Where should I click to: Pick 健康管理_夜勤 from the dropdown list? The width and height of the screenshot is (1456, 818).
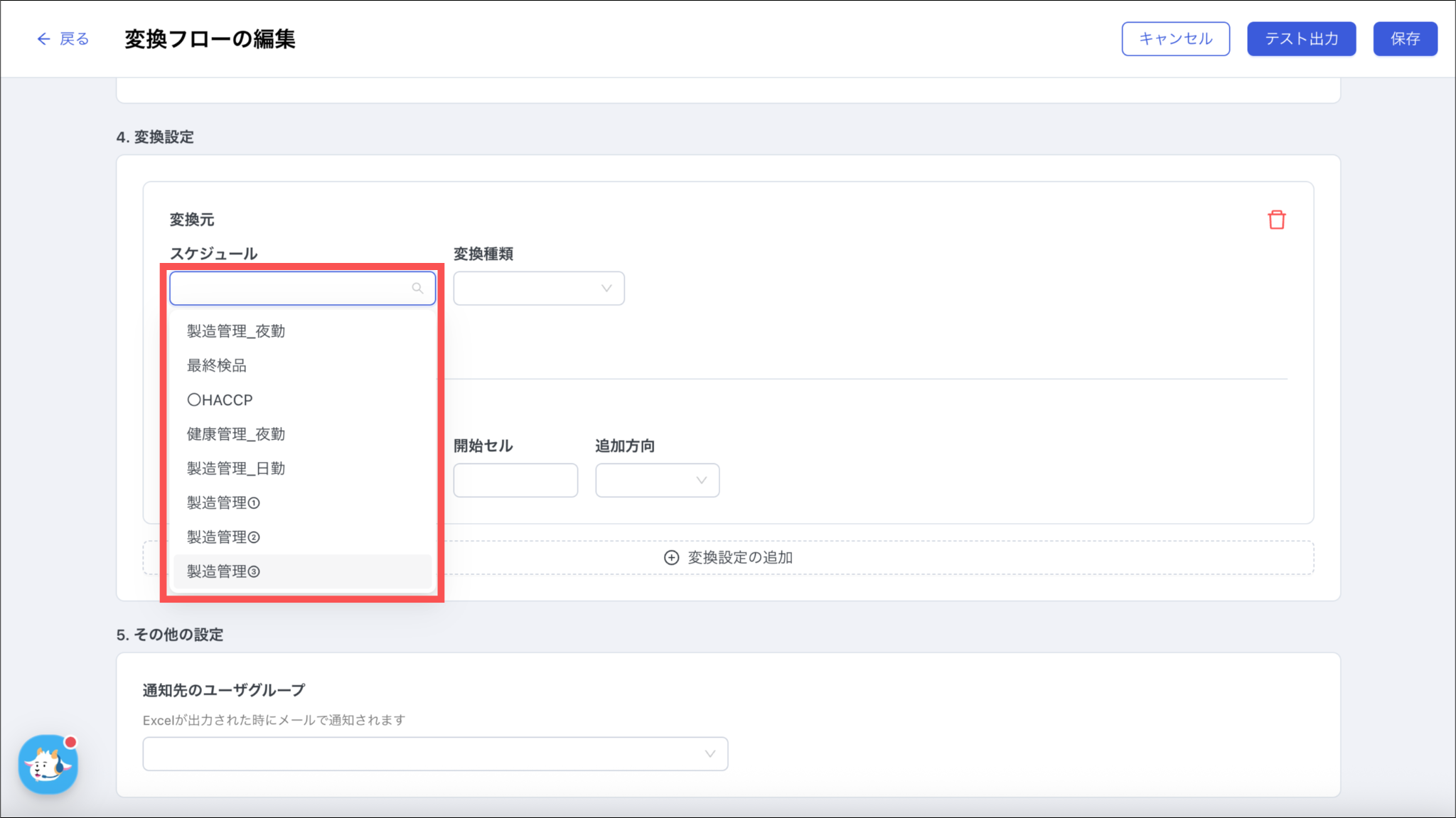pyautogui.click(x=236, y=434)
